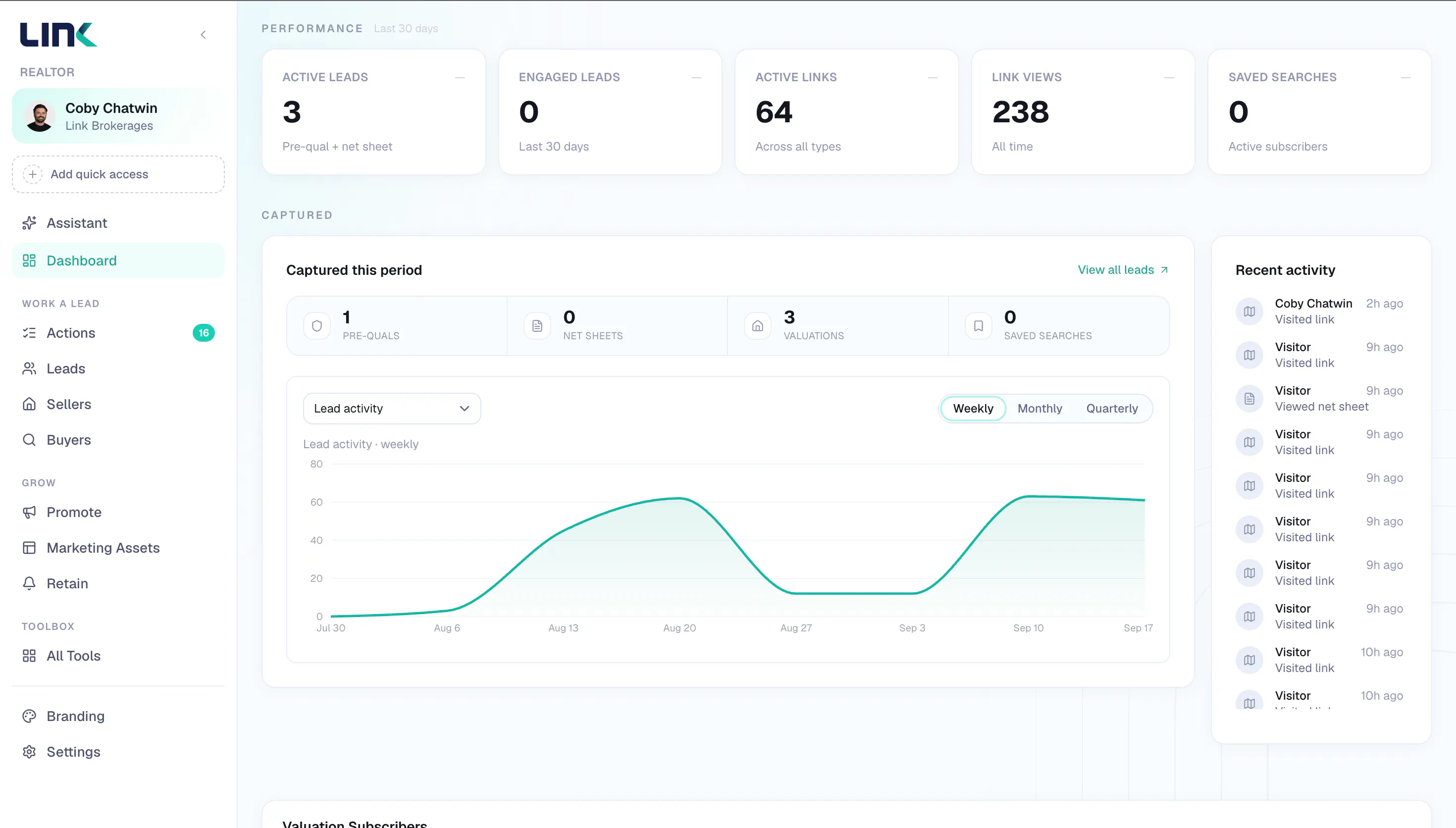
Task: Open the Active Links card
Action: coord(846,111)
